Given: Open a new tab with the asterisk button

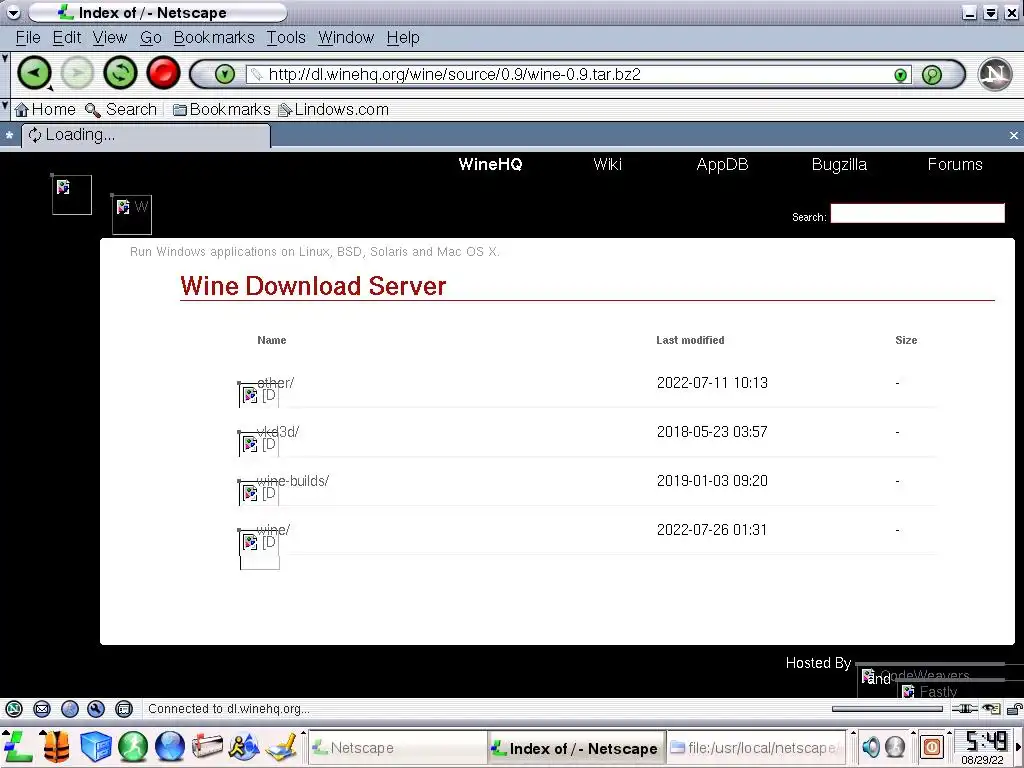Looking at the screenshot, I should click(9, 136).
